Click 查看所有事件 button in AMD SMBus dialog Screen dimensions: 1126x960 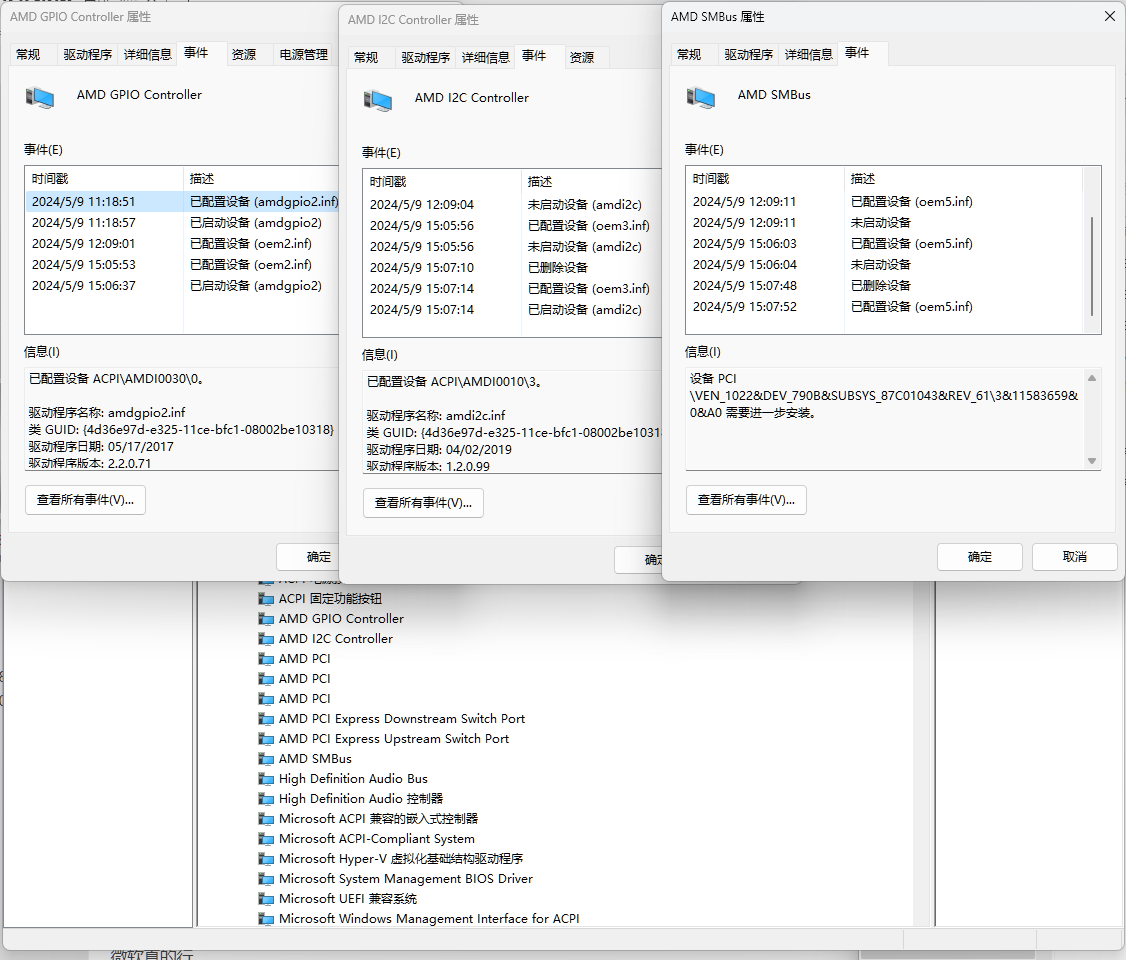coord(746,500)
